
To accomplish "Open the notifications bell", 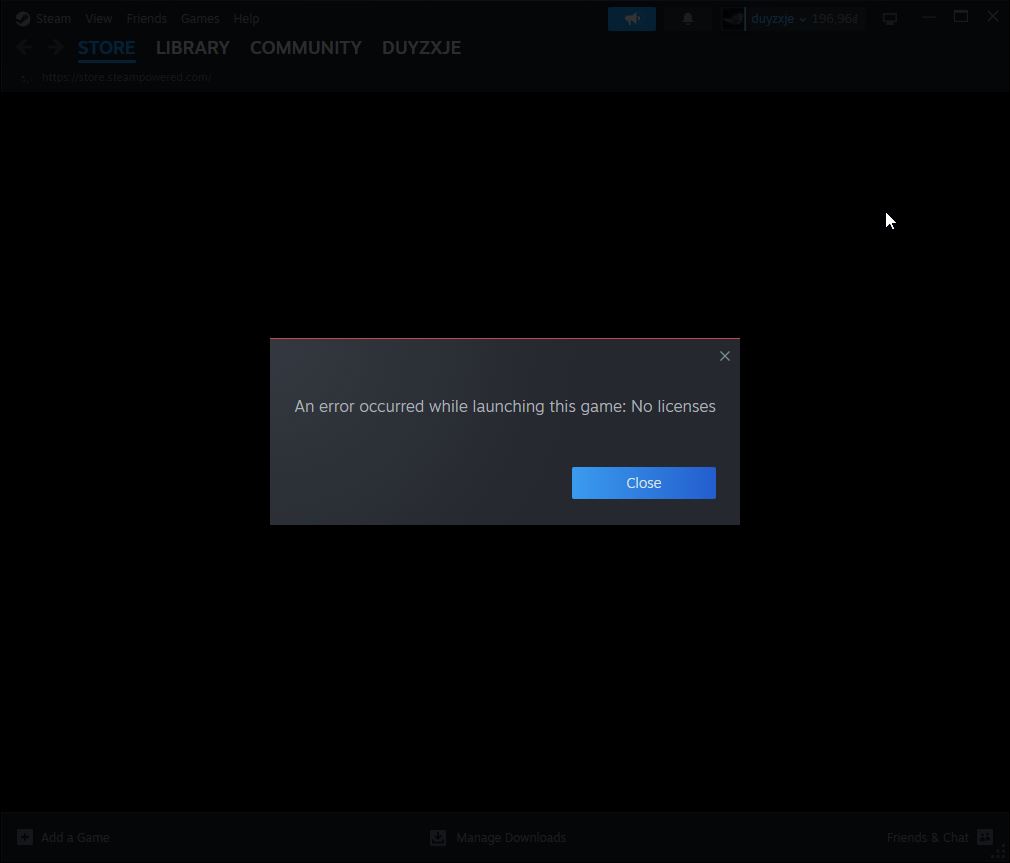I will pos(687,19).
